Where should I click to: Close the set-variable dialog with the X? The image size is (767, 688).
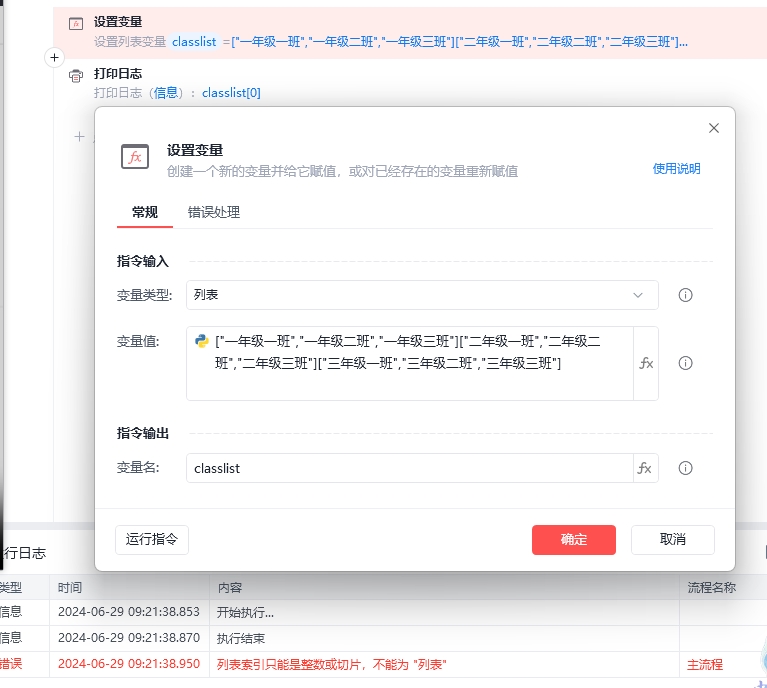coord(714,128)
